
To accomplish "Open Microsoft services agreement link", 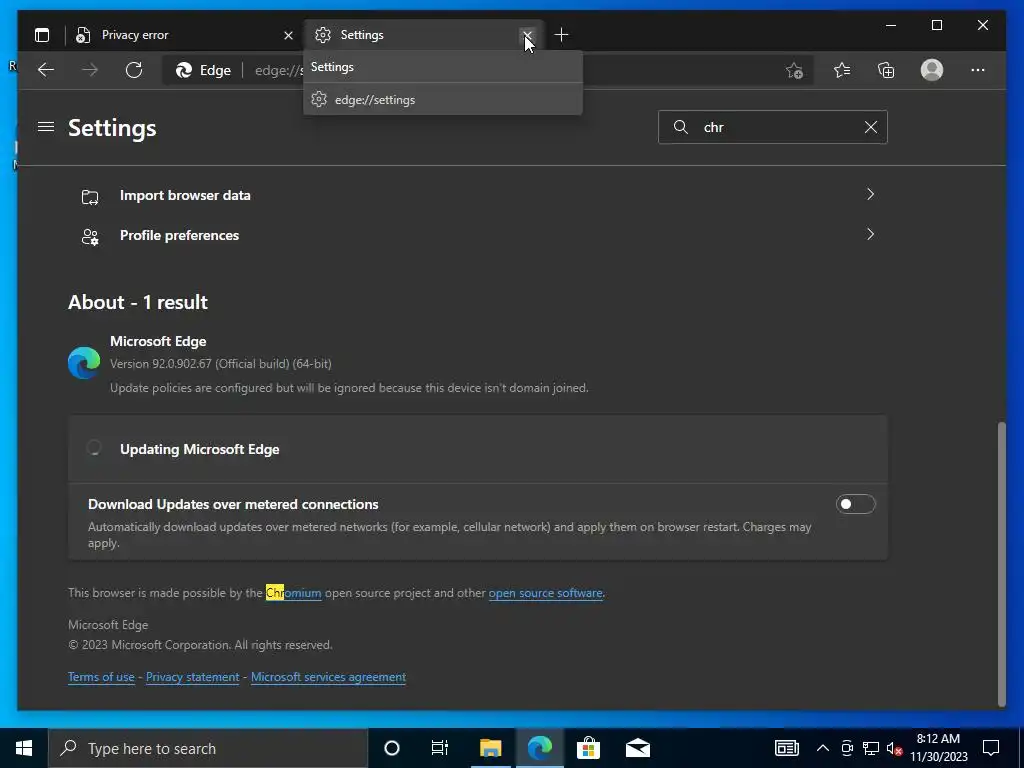I will click(328, 677).
